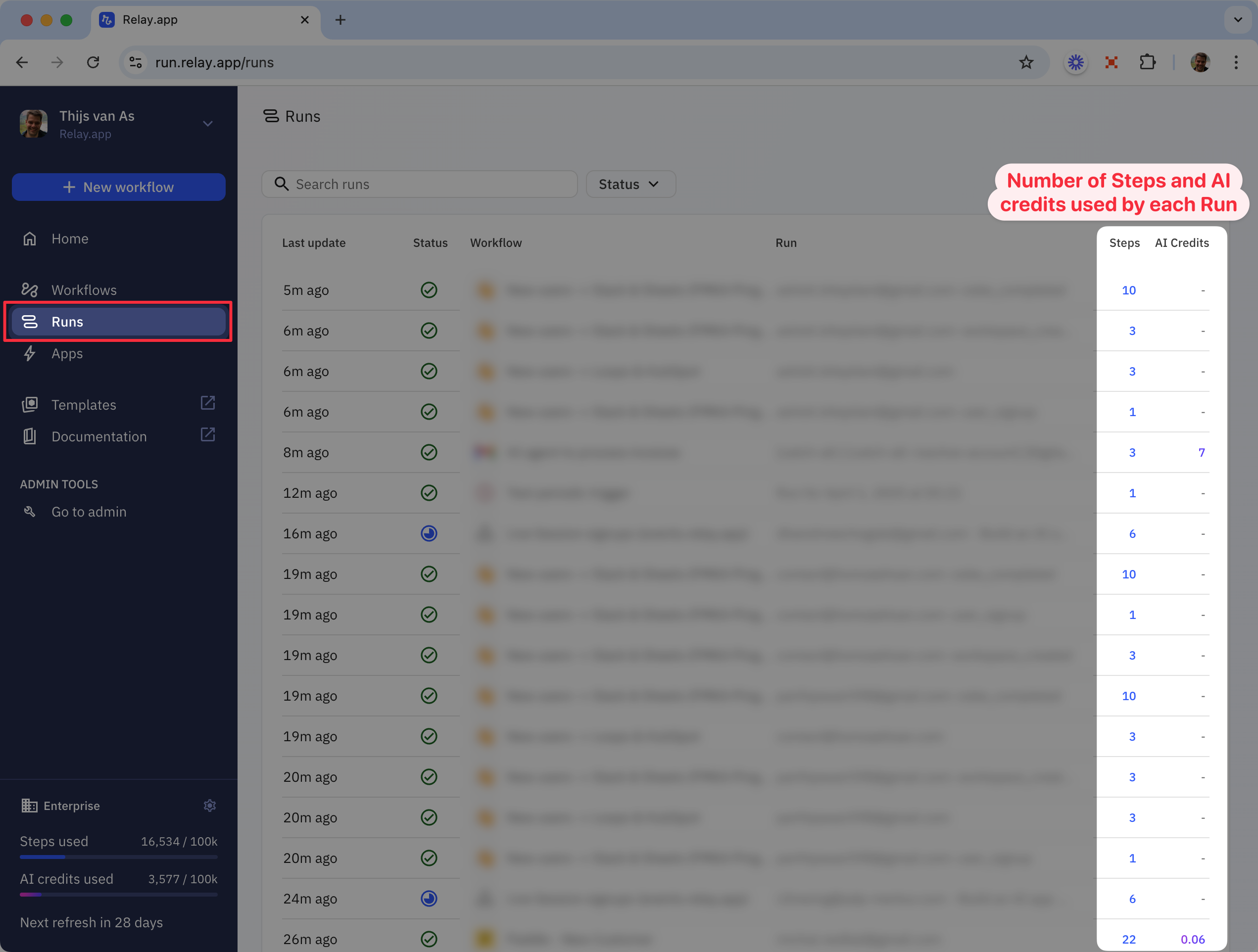Click the site info icon in address bar
This screenshot has width=1258, height=952.
136,62
